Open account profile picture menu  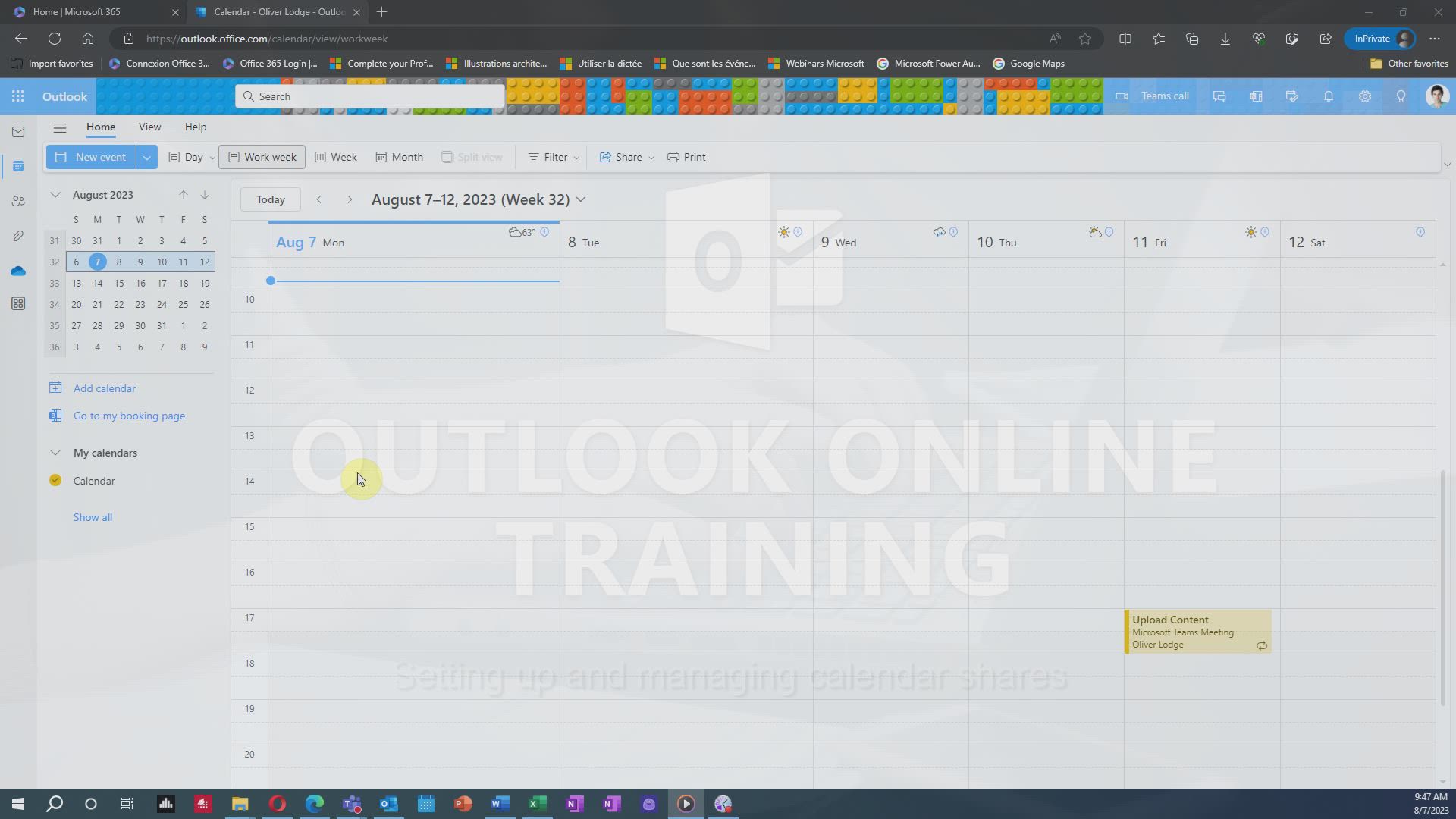tap(1437, 96)
